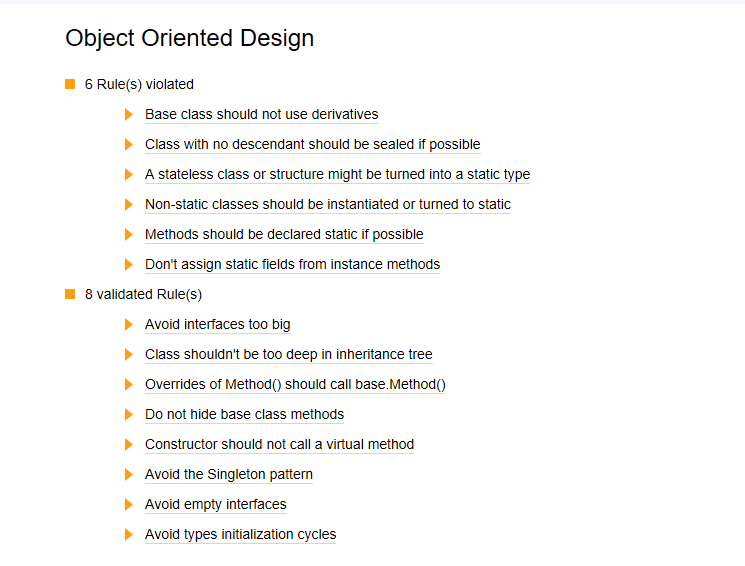
Task: Open 'Avoid empty interfaces' rule link
Action: pyautogui.click(x=216, y=504)
